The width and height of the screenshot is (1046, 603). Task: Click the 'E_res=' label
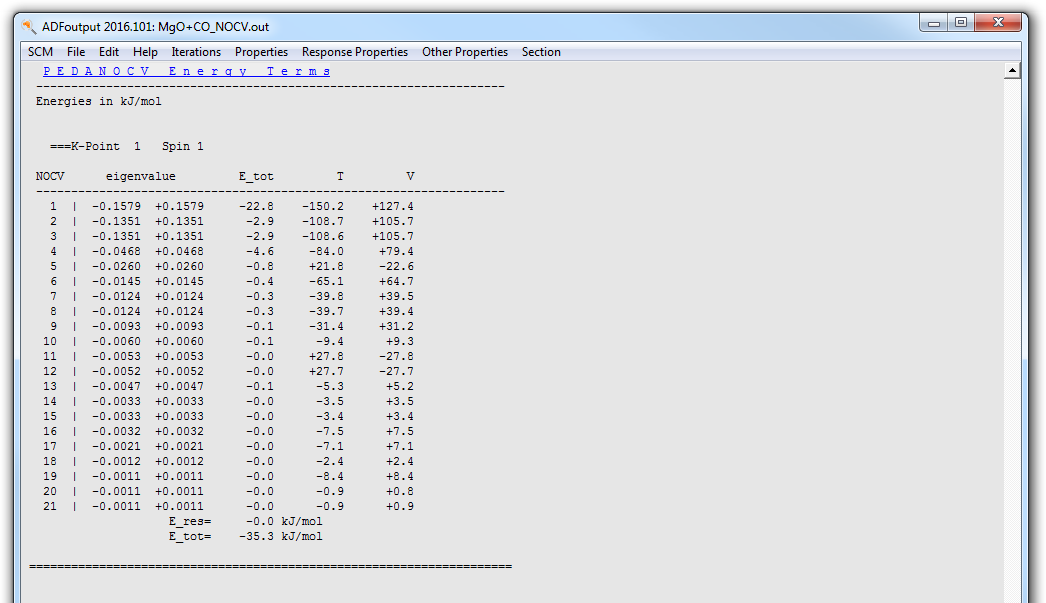190,522
